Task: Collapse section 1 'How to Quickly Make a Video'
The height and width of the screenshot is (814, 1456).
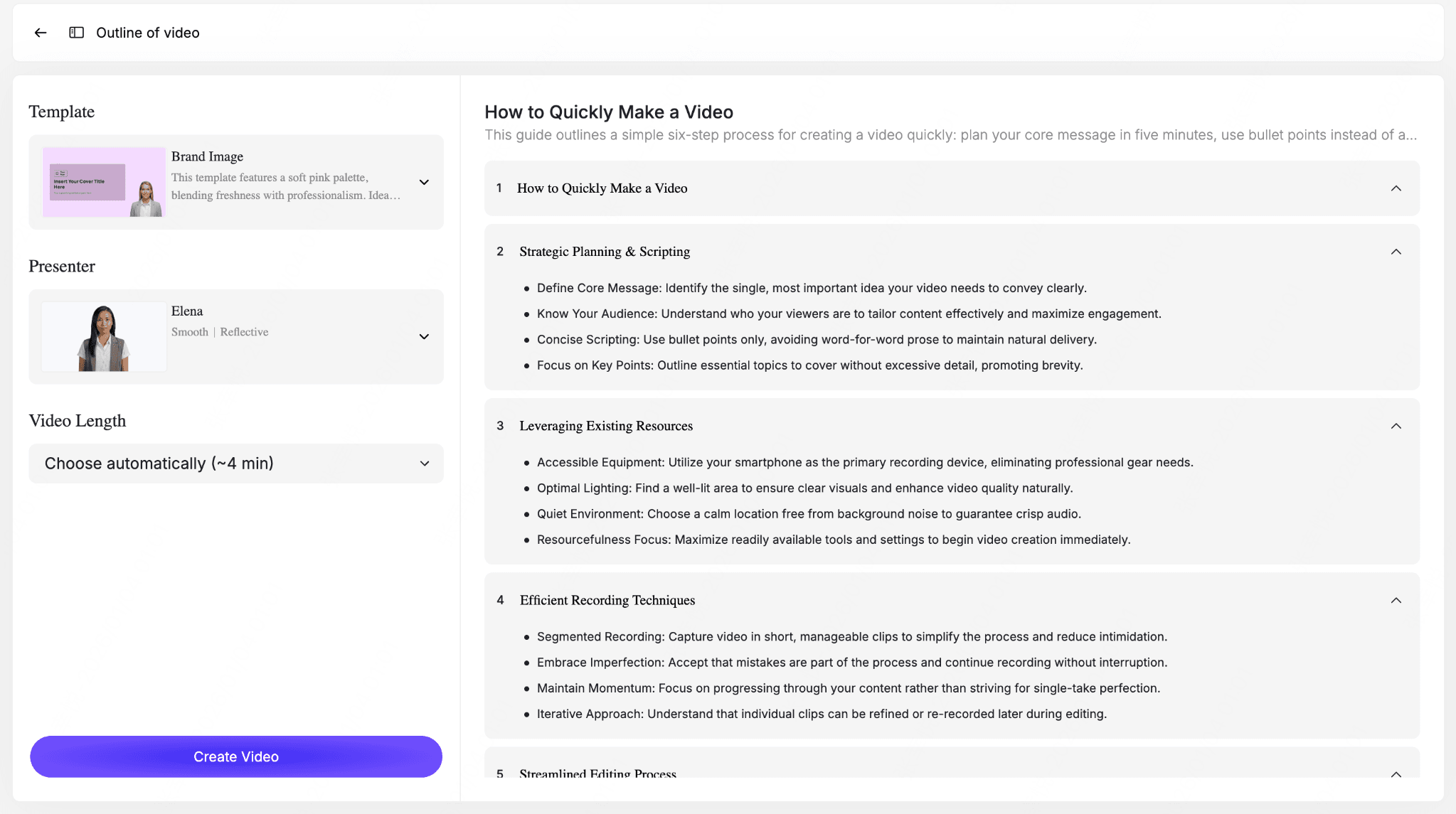Action: tap(1396, 188)
